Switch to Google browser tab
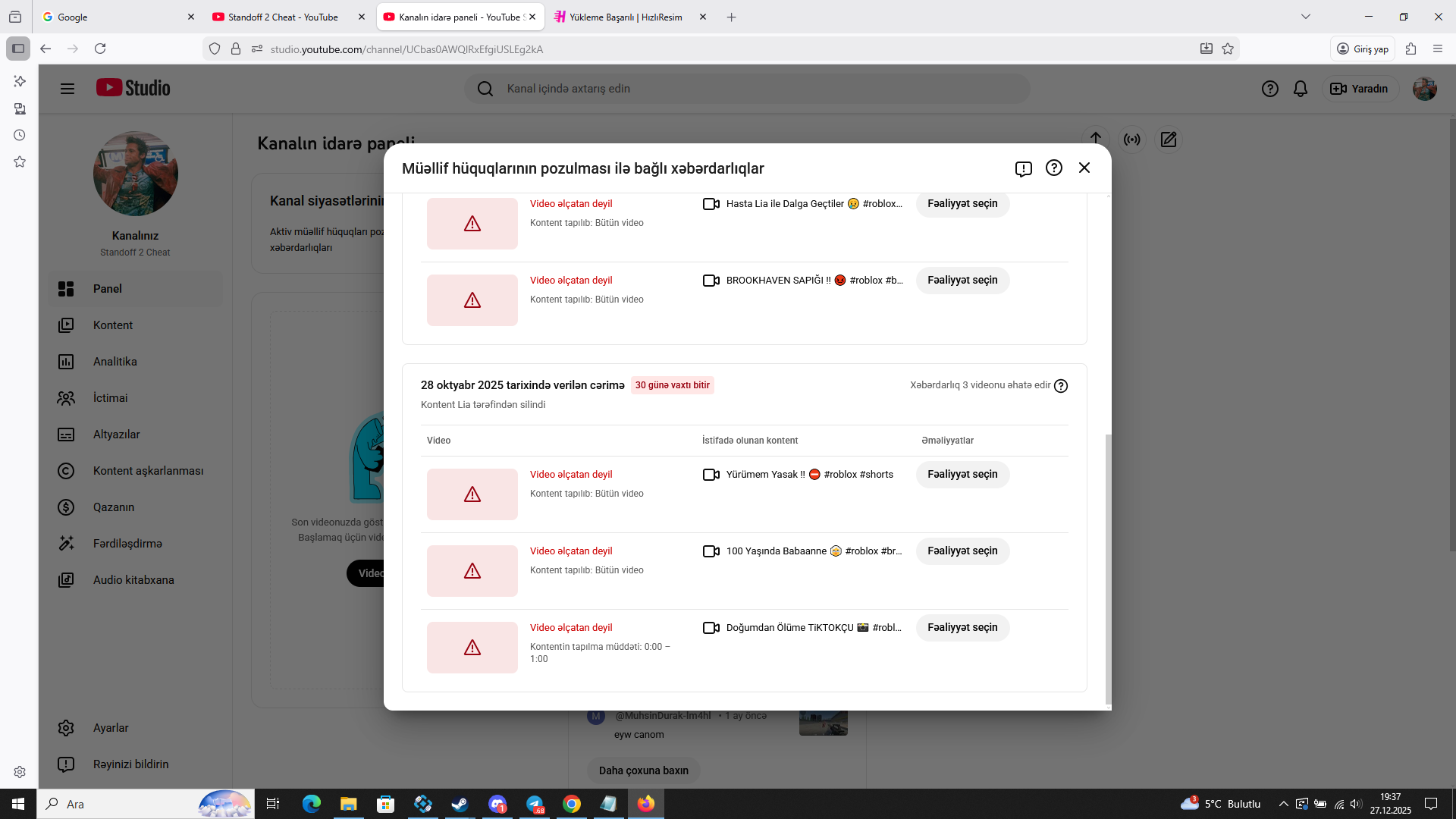The image size is (1456, 819). coord(118,17)
